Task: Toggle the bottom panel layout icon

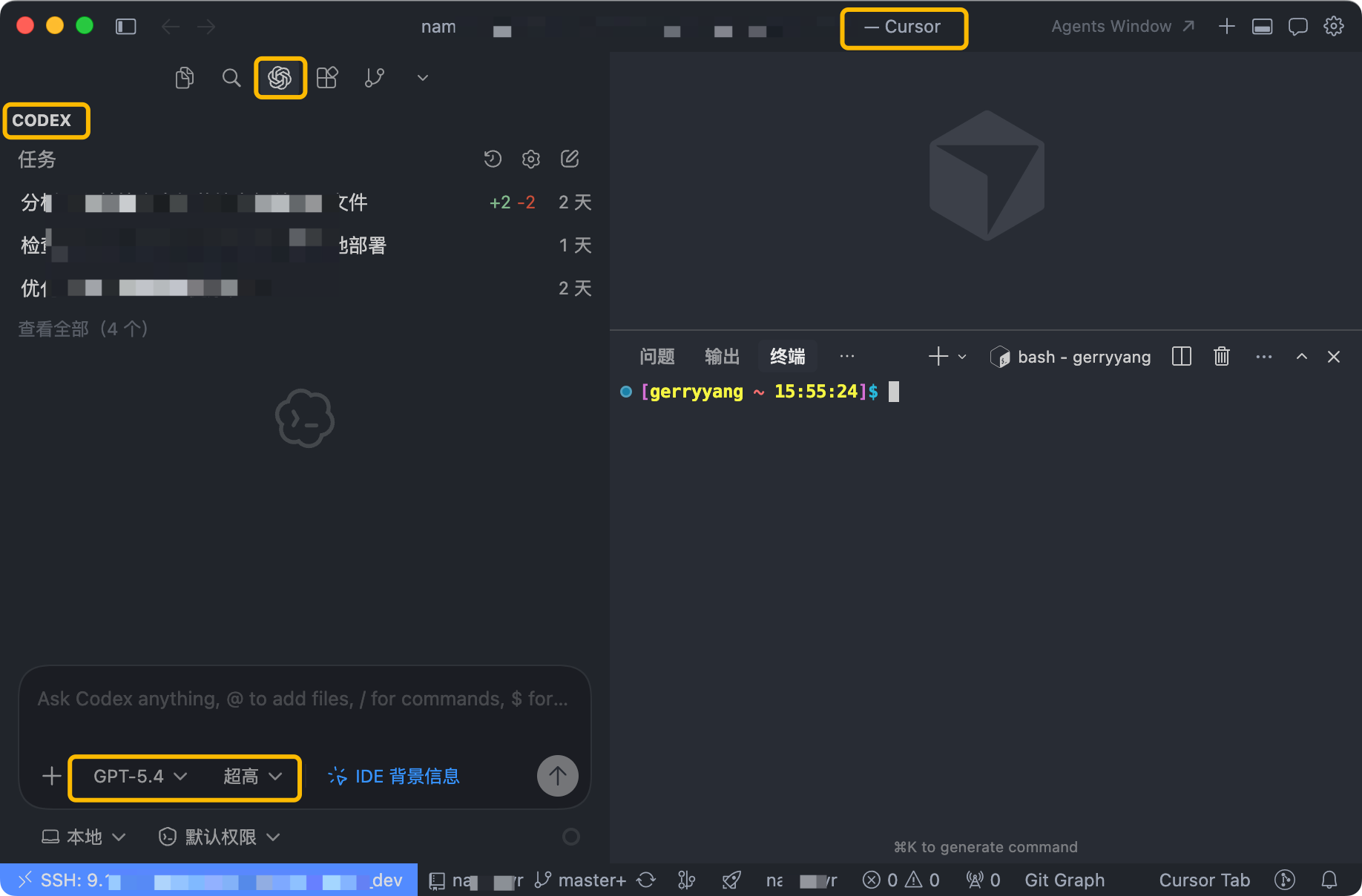Action: [x=1263, y=27]
